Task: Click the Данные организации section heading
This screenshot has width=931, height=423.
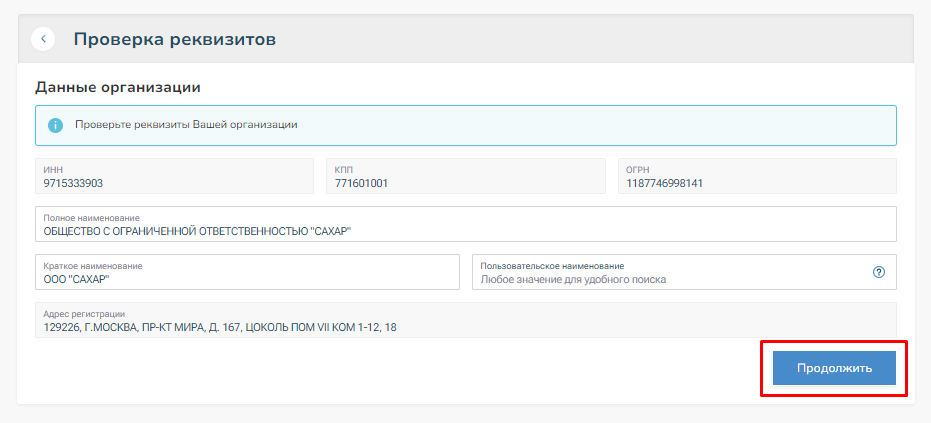Action: [118, 87]
